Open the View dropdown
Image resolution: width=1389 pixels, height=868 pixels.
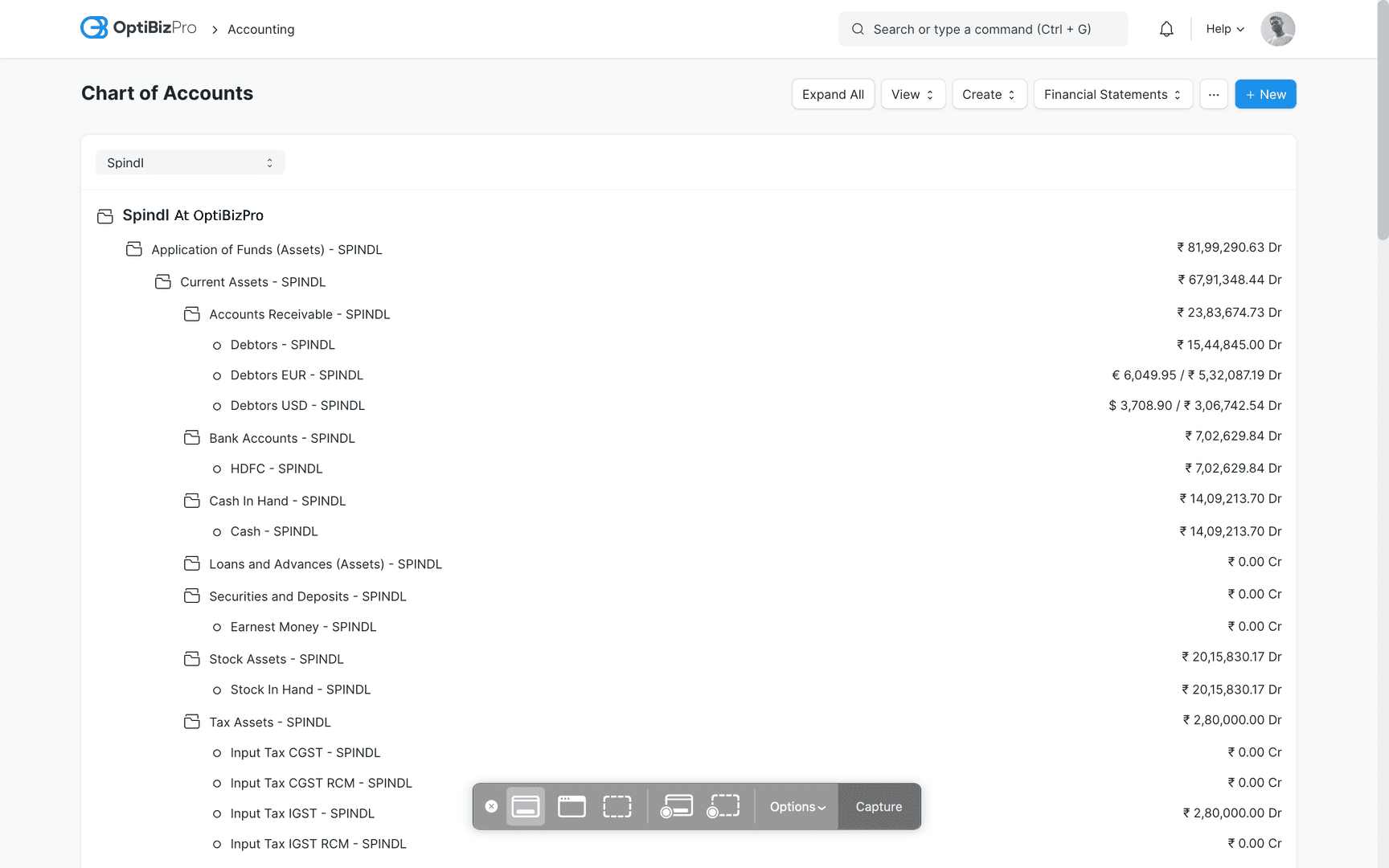click(912, 94)
